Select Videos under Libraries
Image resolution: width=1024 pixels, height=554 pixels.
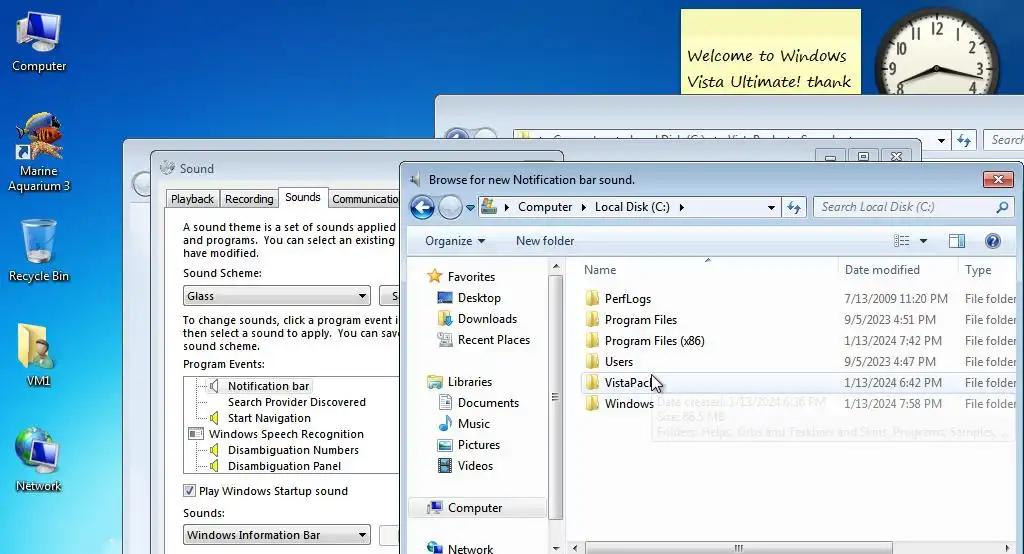click(x=466, y=466)
